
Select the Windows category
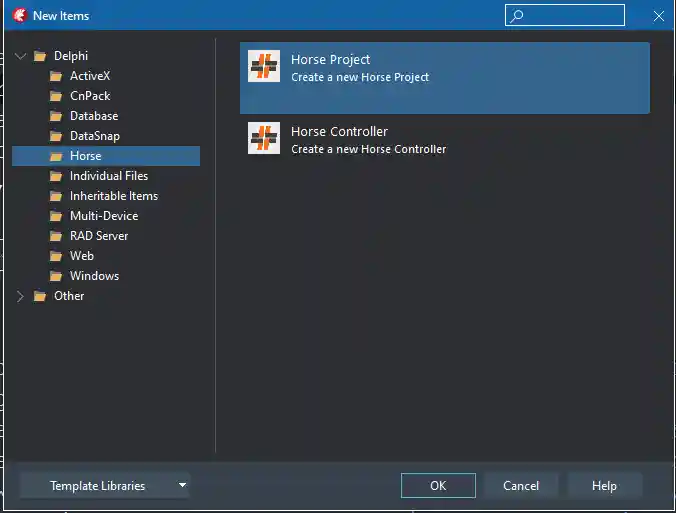click(94, 275)
